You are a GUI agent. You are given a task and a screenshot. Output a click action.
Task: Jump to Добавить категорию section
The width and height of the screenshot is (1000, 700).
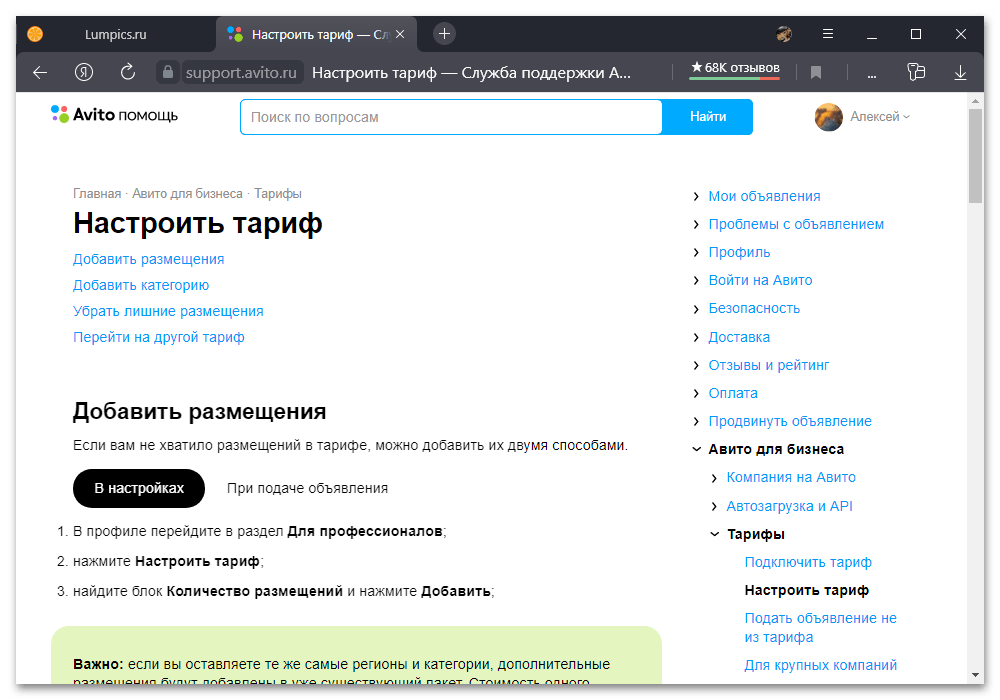click(x=141, y=286)
